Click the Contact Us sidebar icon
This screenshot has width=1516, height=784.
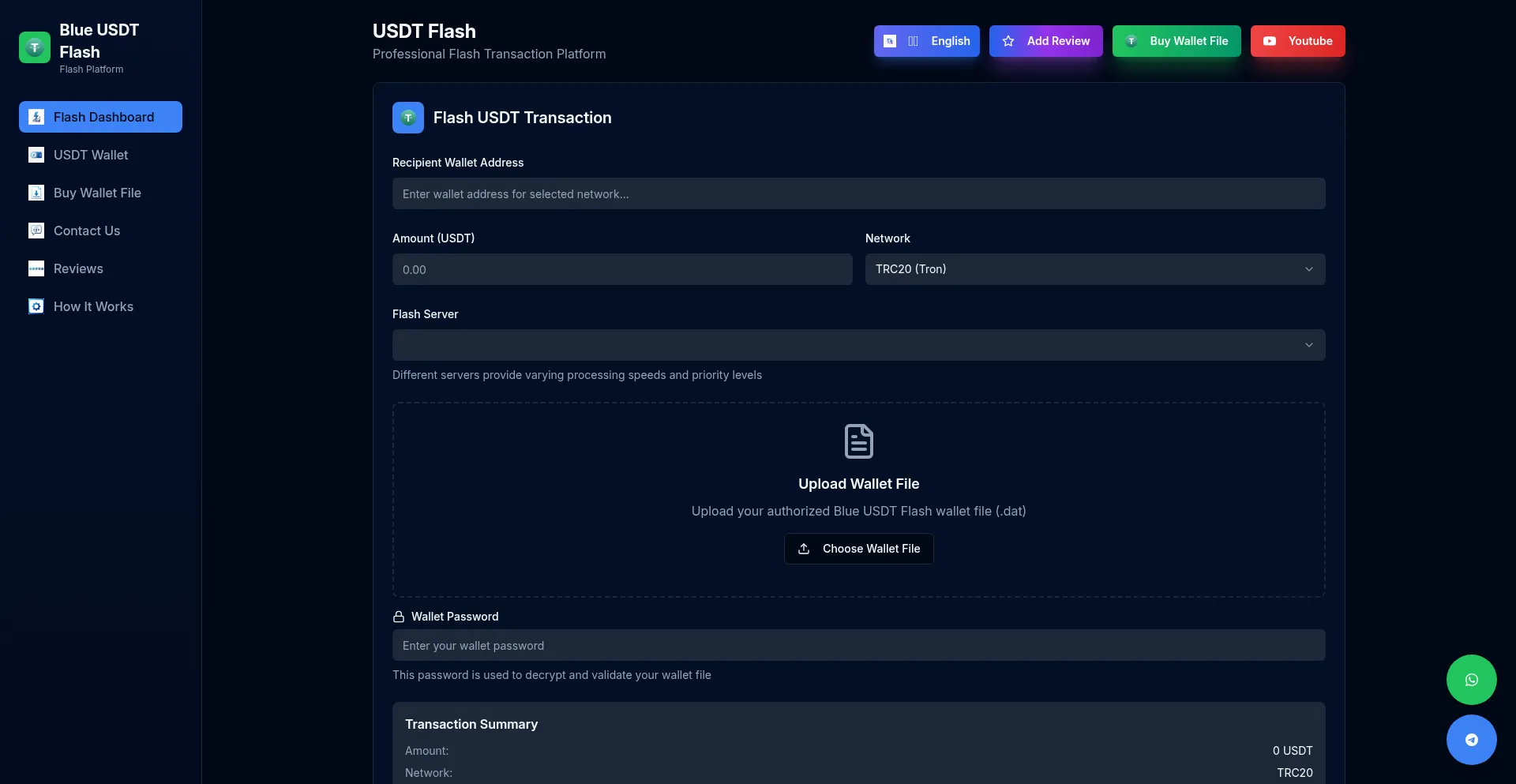pos(36,231)
